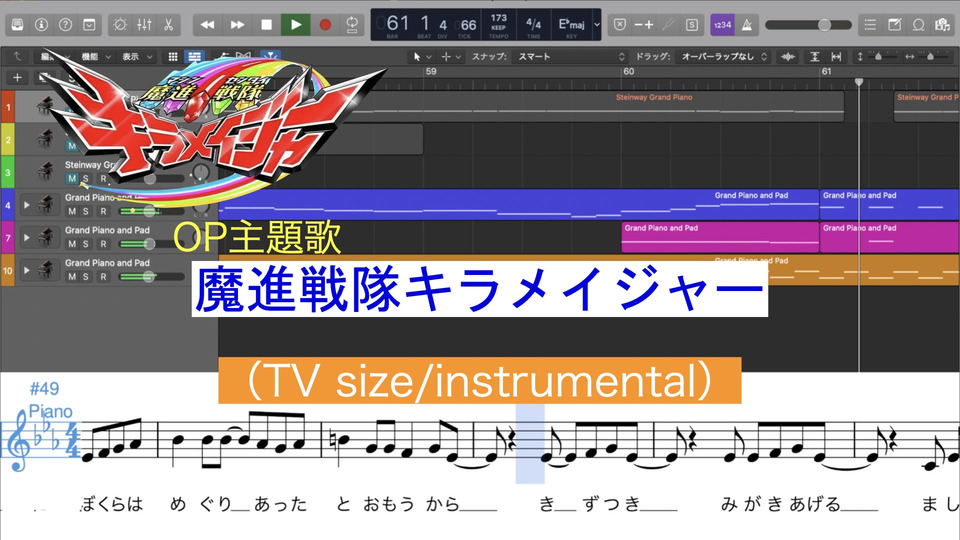Open the 表示 view menu
Screen dimensions: 960x540
[x=137, y=56]
